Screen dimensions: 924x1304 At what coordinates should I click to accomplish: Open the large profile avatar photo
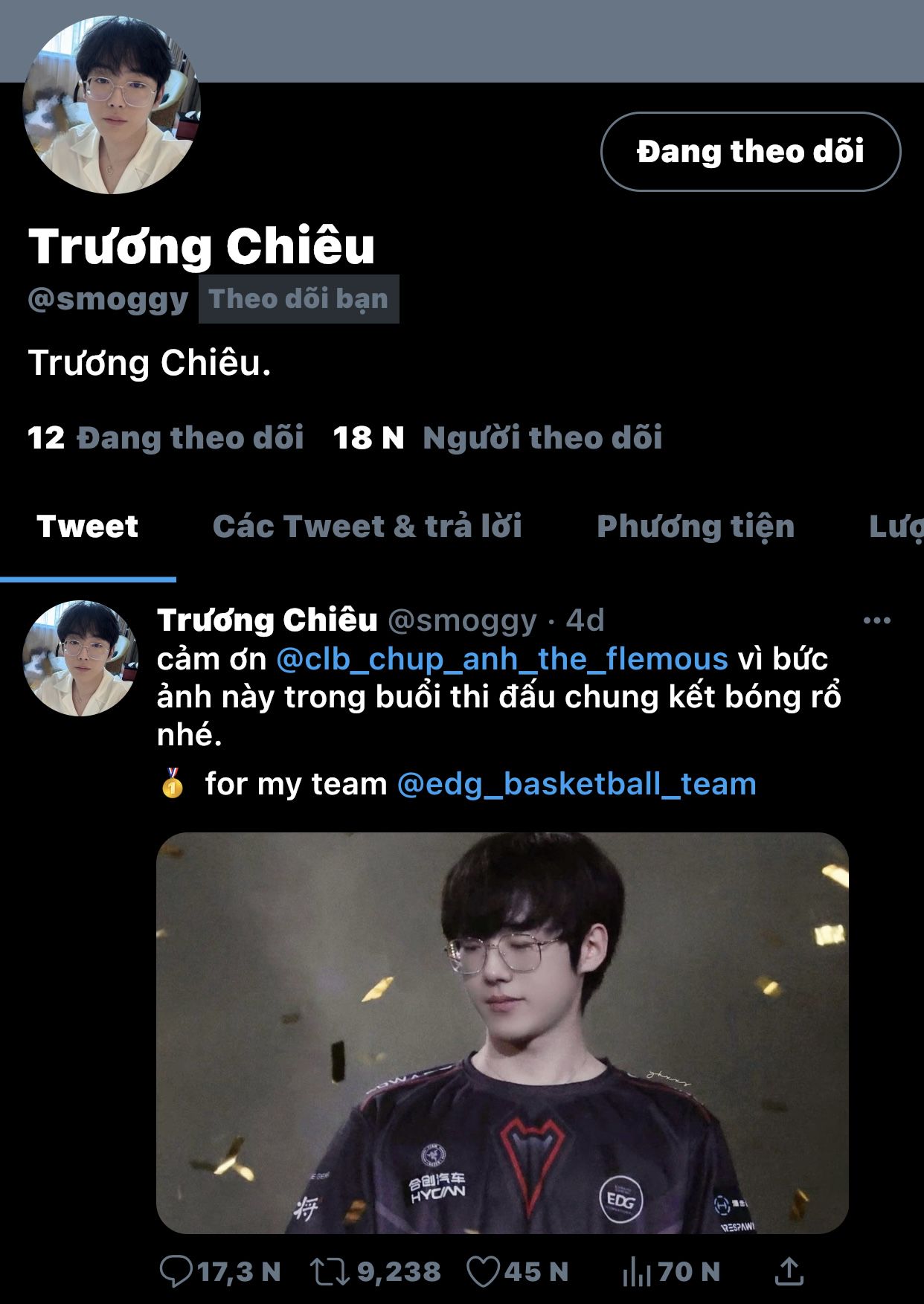pos(112,105)
